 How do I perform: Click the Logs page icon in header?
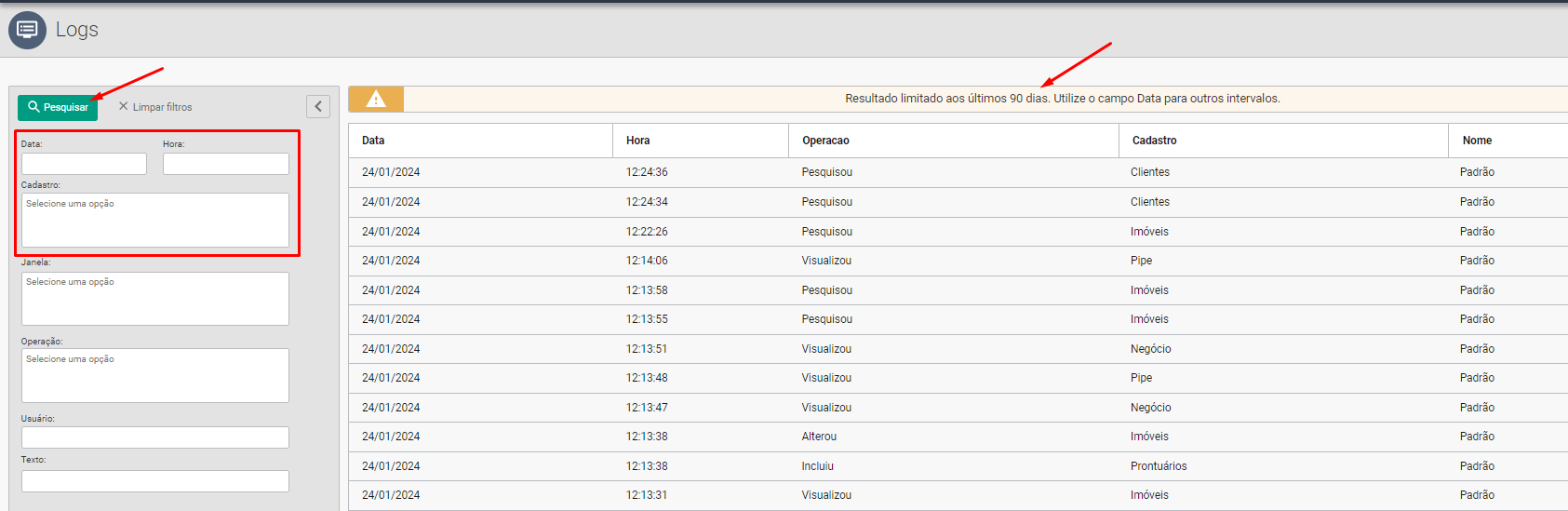tap(27, 30)
